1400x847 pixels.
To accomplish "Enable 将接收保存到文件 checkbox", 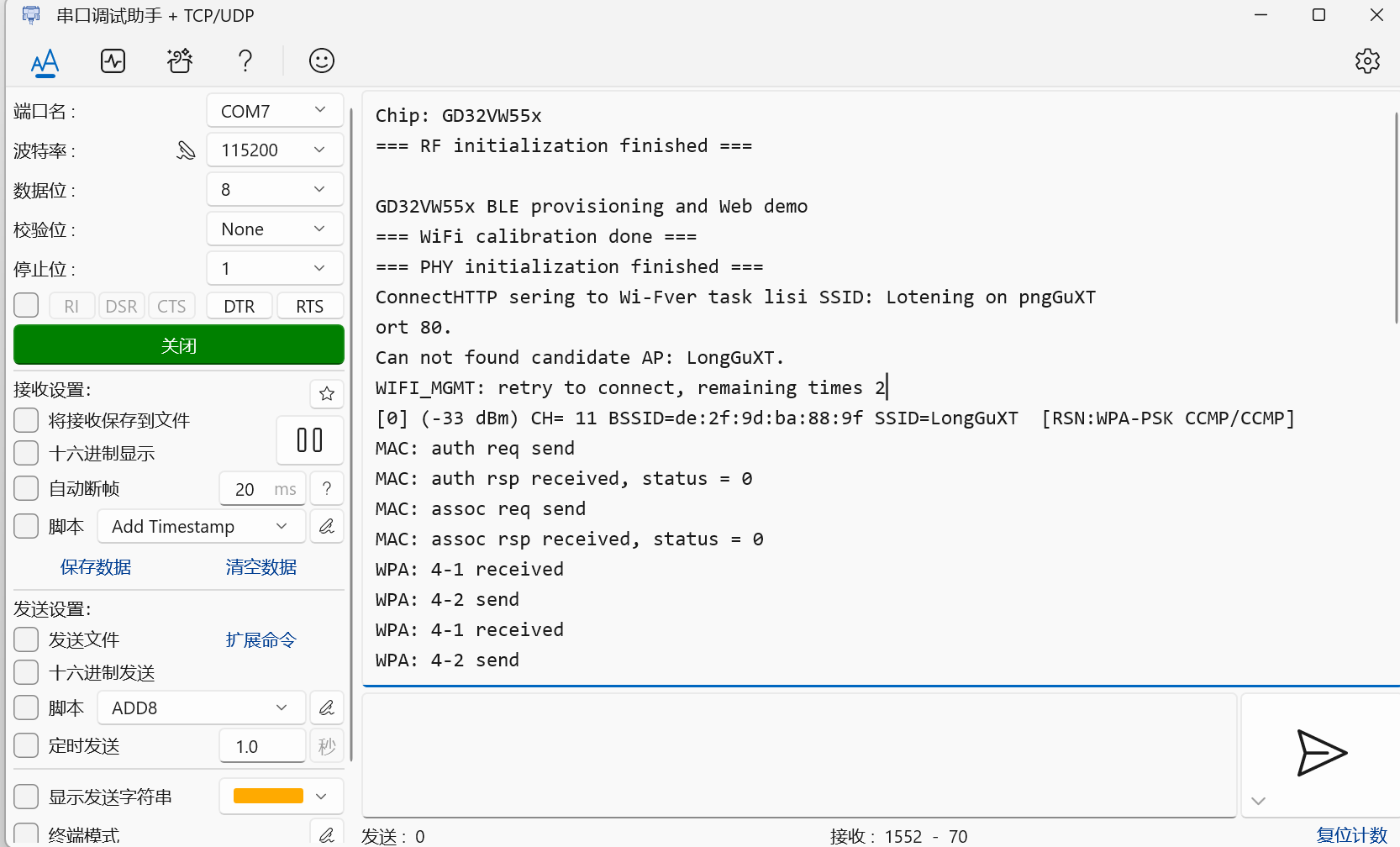I will (26, 420).
